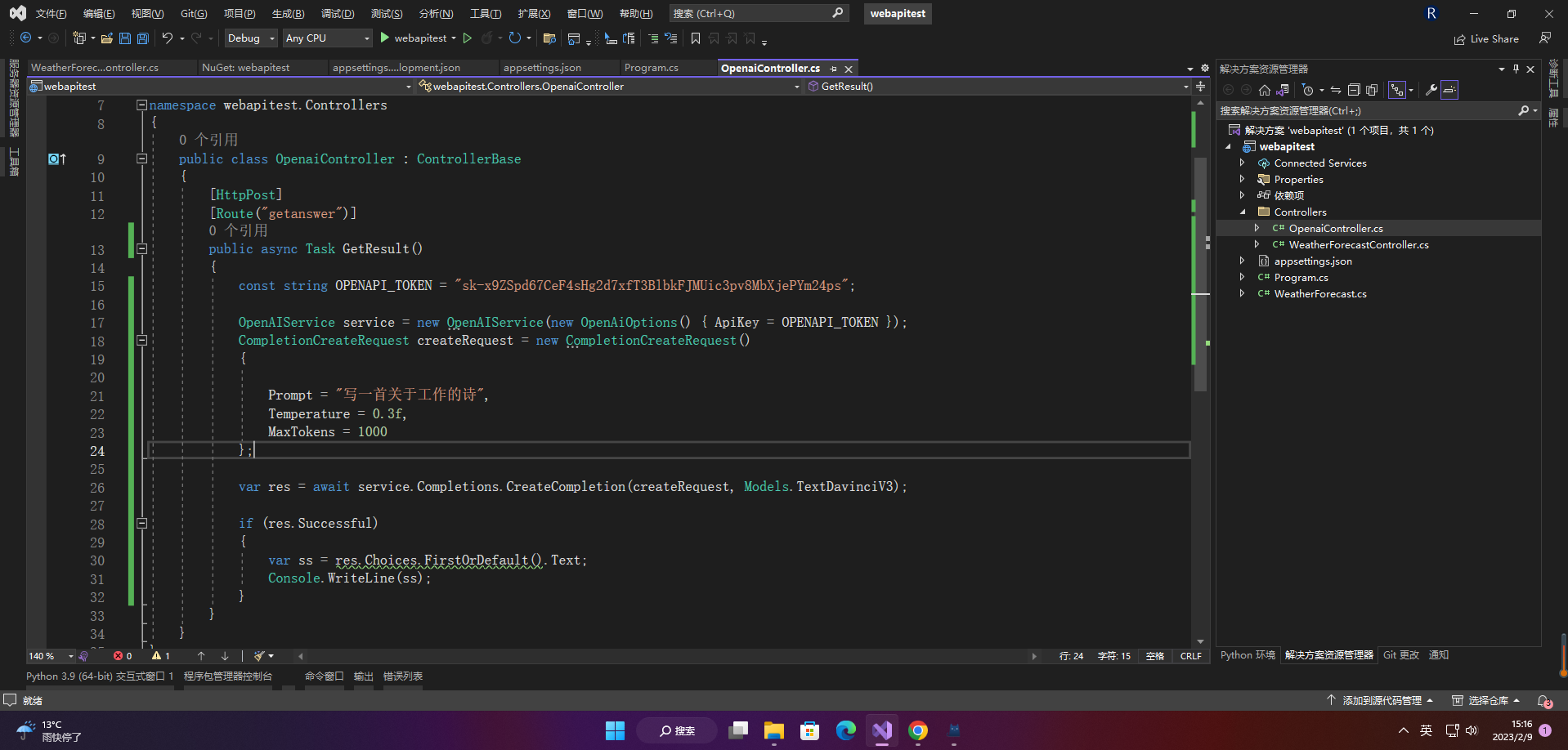This screenshot has height=750, width=1568.
Task: Toggle a bookmark with the bookmark icon
Action: click(696, 38)
